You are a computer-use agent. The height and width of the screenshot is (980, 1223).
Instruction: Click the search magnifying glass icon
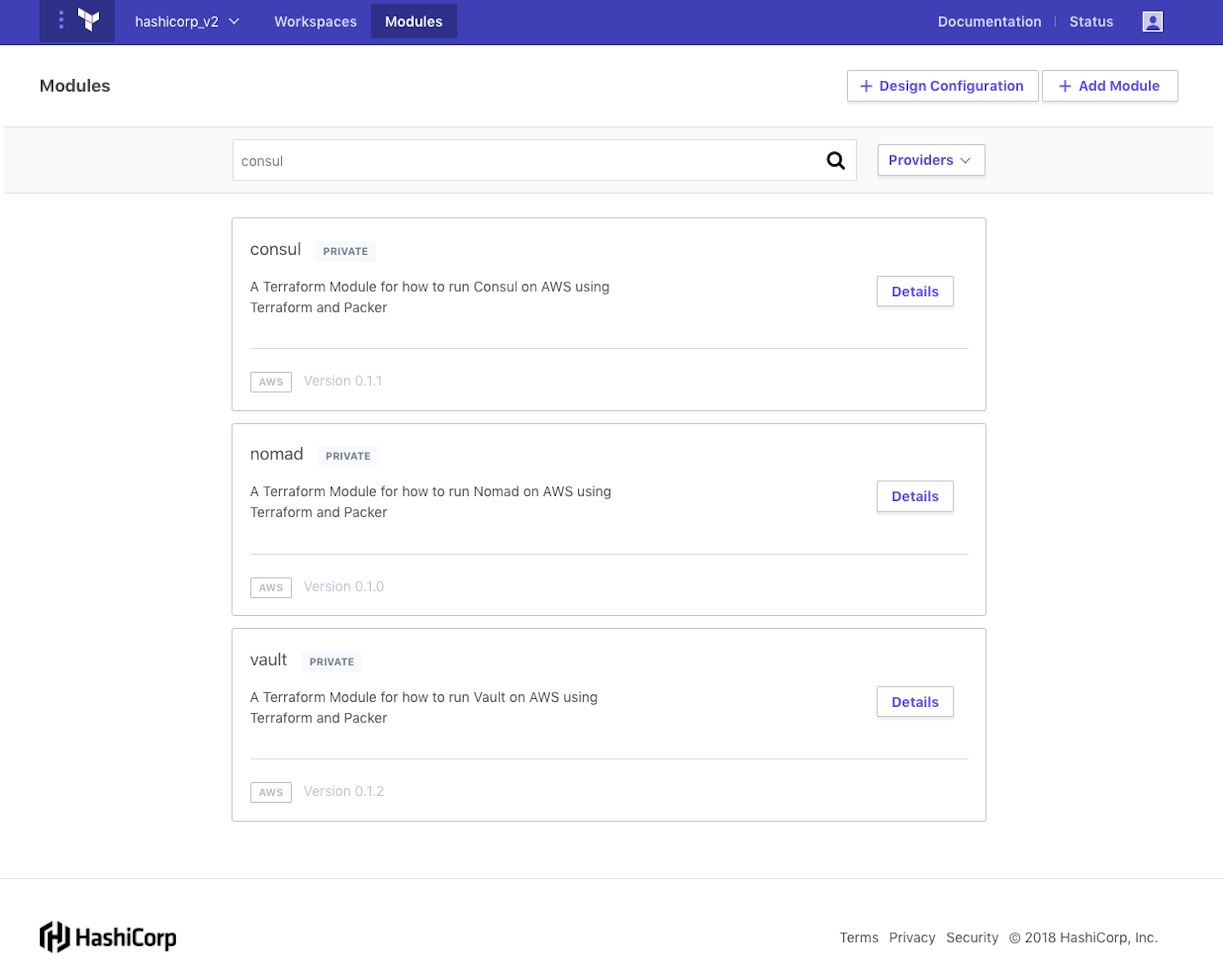(x=836, y=160)
